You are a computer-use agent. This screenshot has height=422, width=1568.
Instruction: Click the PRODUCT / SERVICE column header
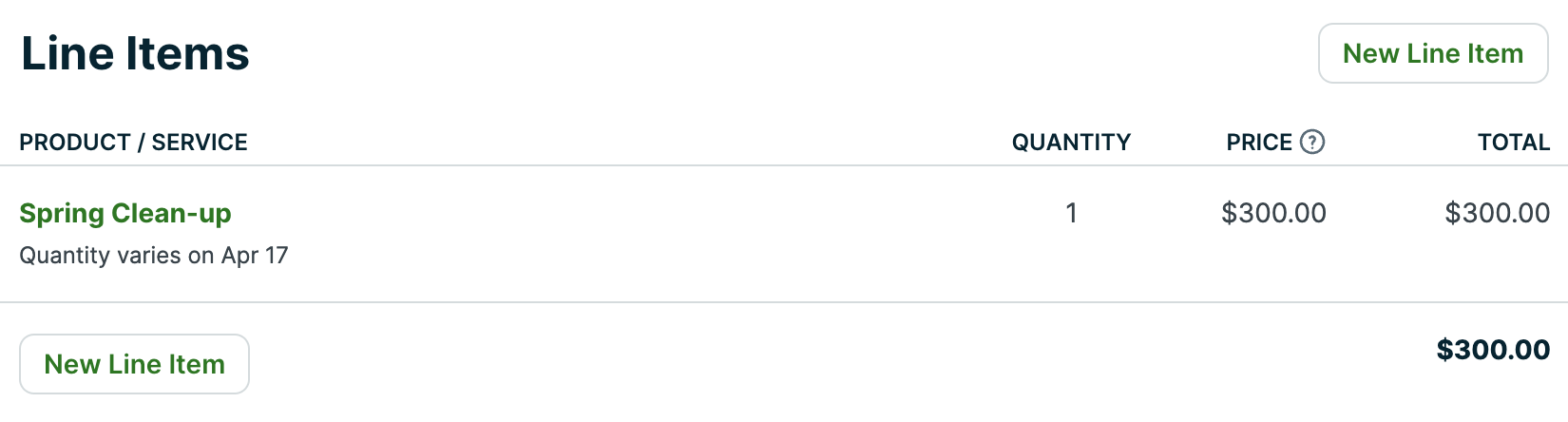click(x=133, y=143)
